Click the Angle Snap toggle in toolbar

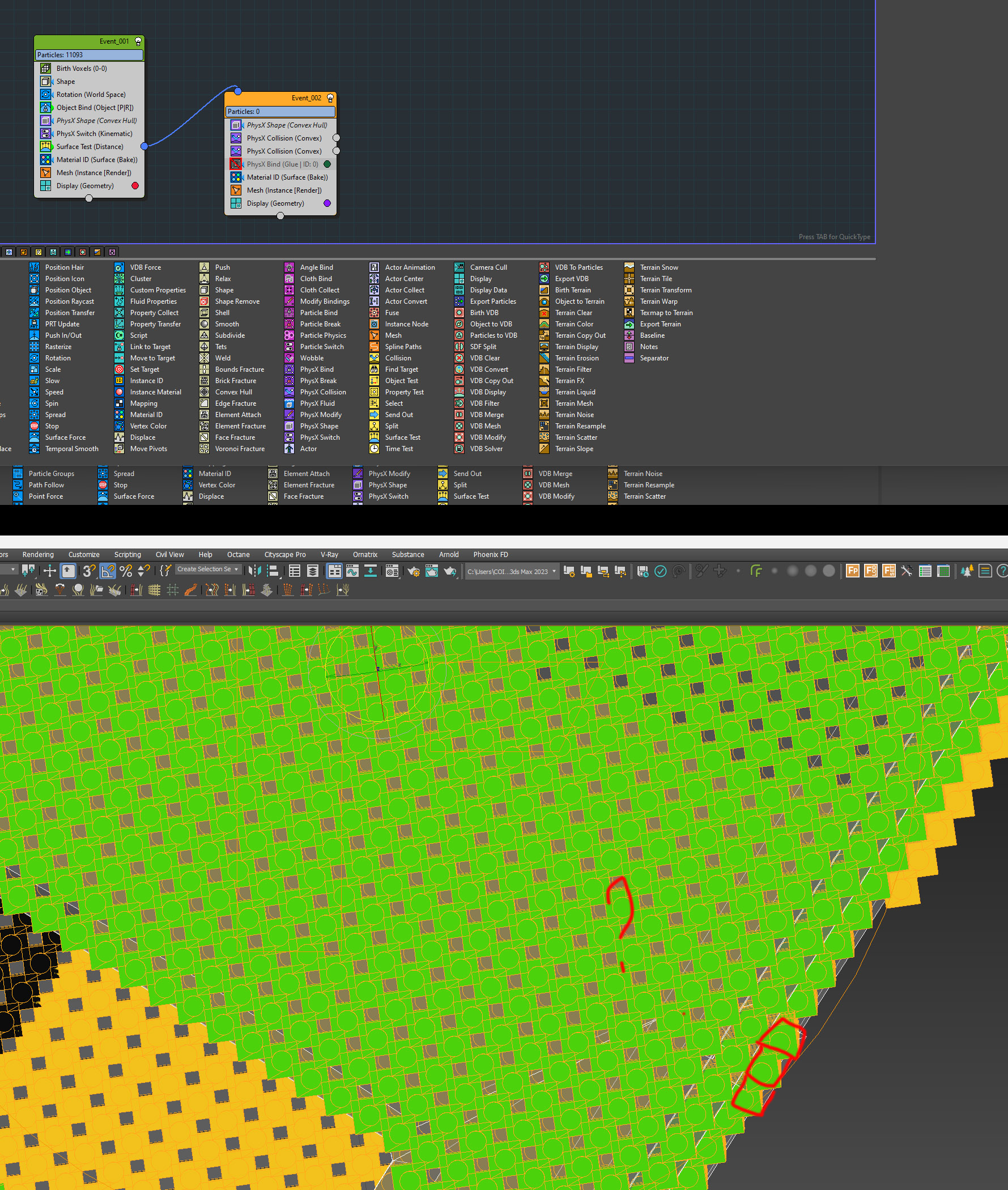[107, 571]
